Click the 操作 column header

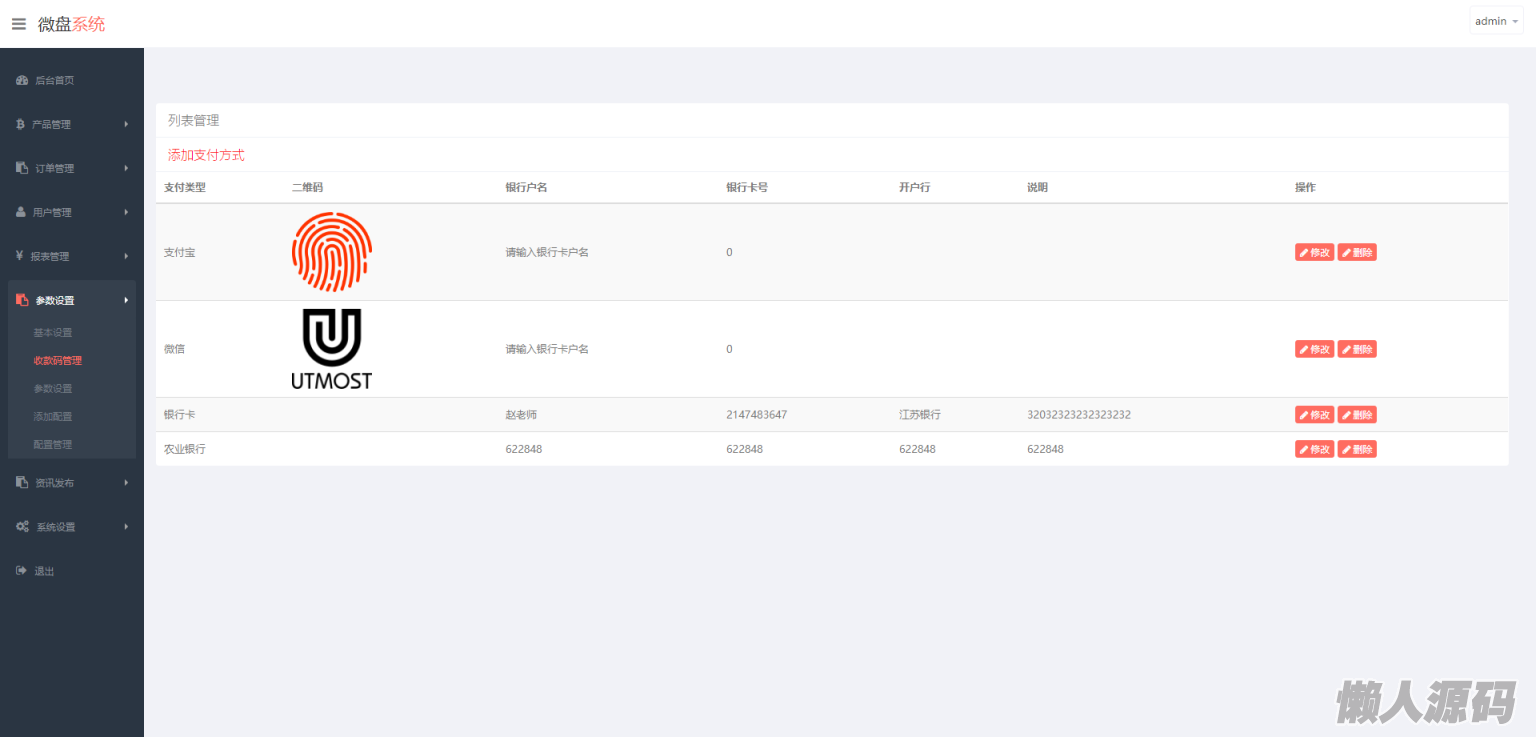click(1305, 187)
